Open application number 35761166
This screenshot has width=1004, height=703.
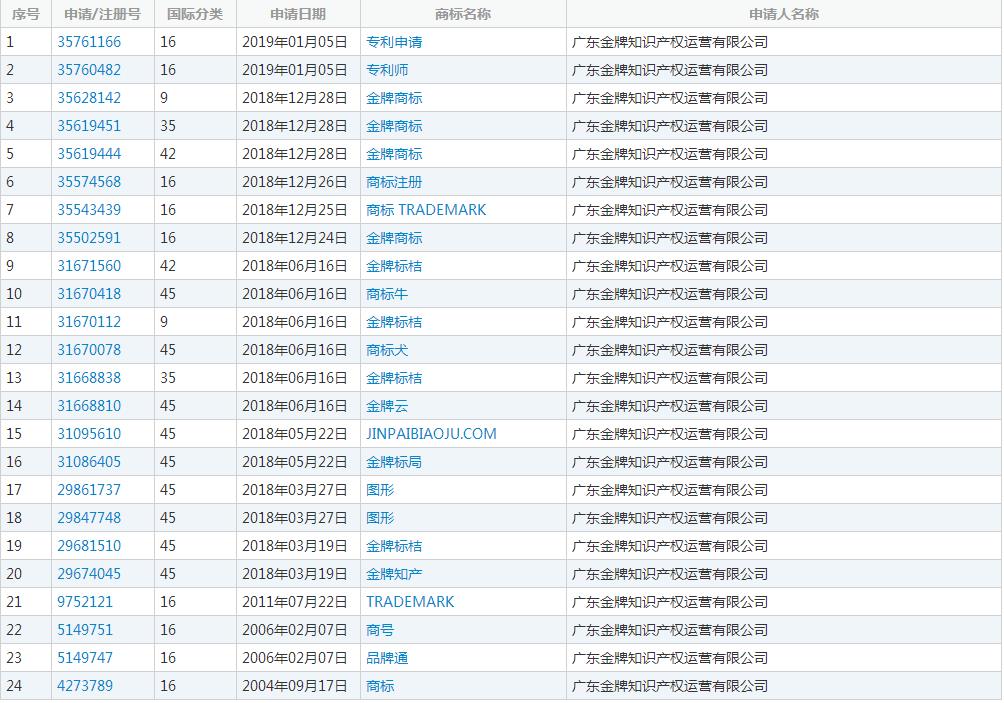point(89,42)
